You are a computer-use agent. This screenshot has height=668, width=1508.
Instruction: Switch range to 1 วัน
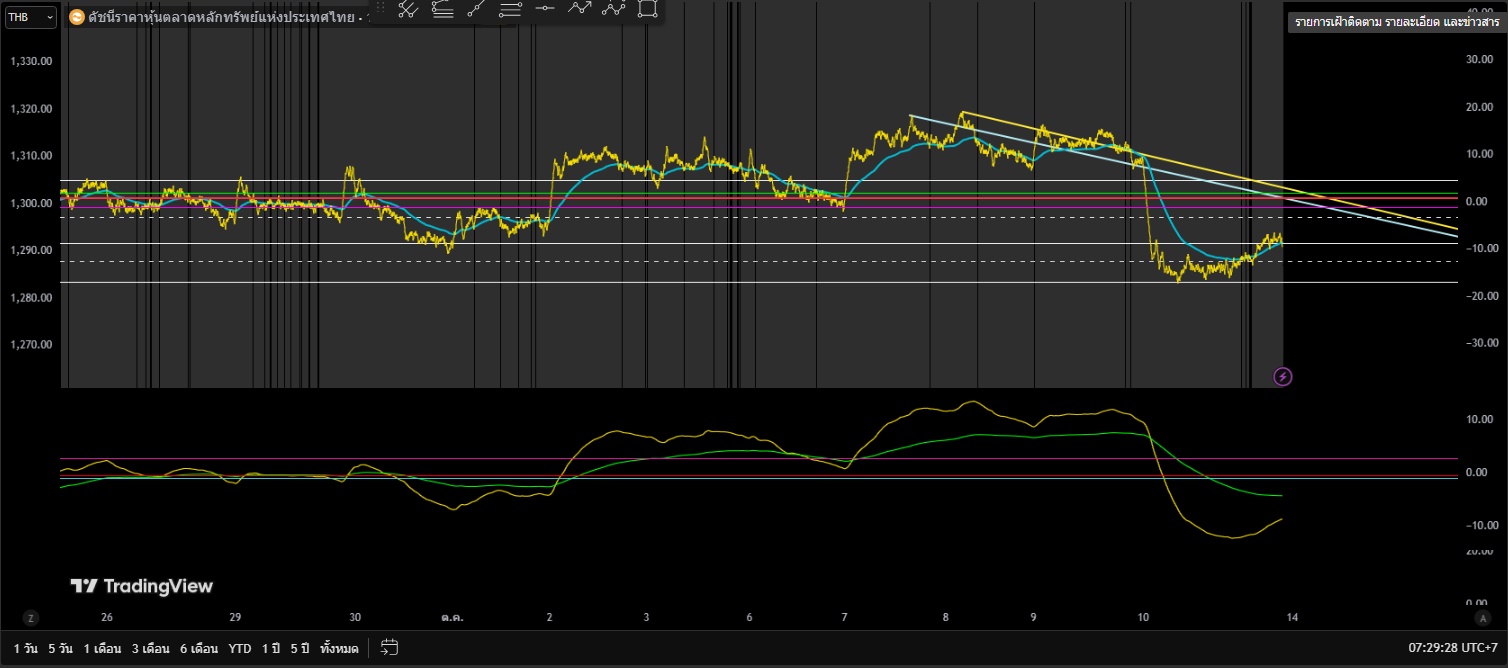point(27,648)
